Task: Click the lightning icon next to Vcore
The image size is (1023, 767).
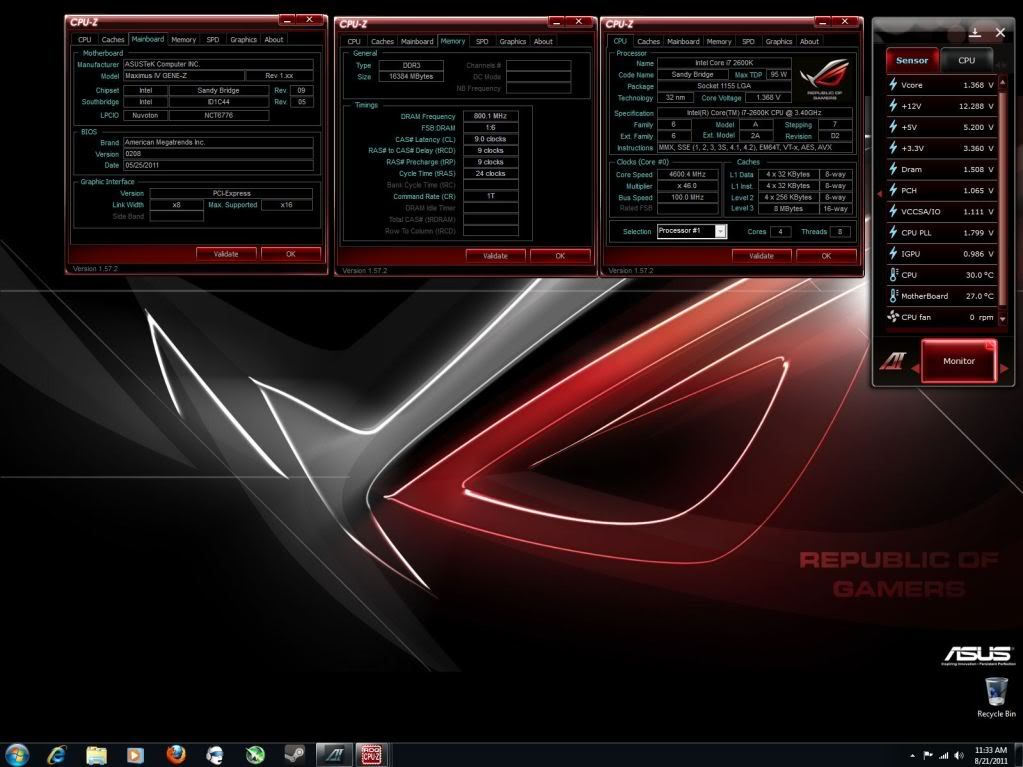Action: click(x=893, y=84)
